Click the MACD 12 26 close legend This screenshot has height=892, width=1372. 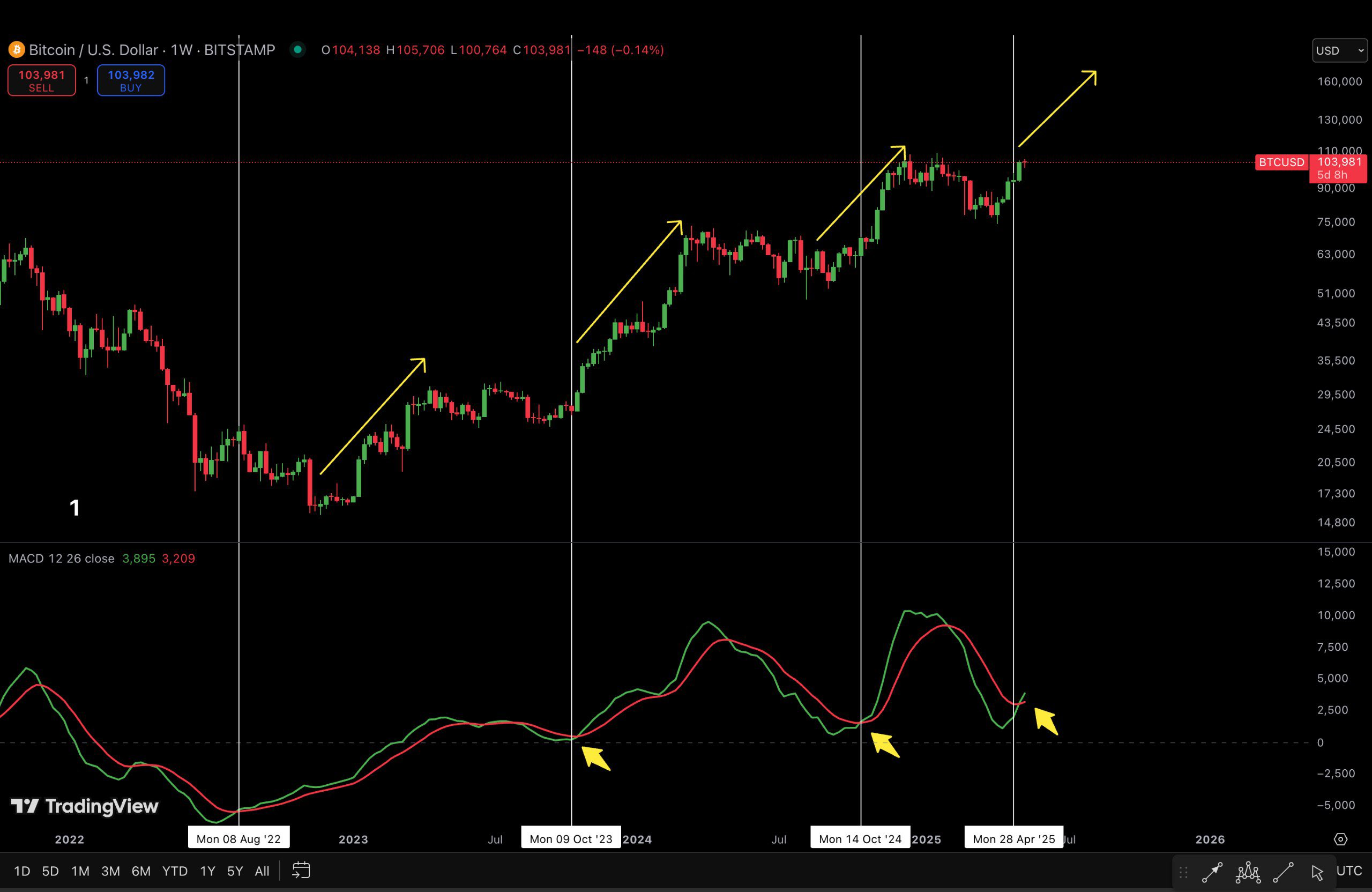[x=61, y=558]
